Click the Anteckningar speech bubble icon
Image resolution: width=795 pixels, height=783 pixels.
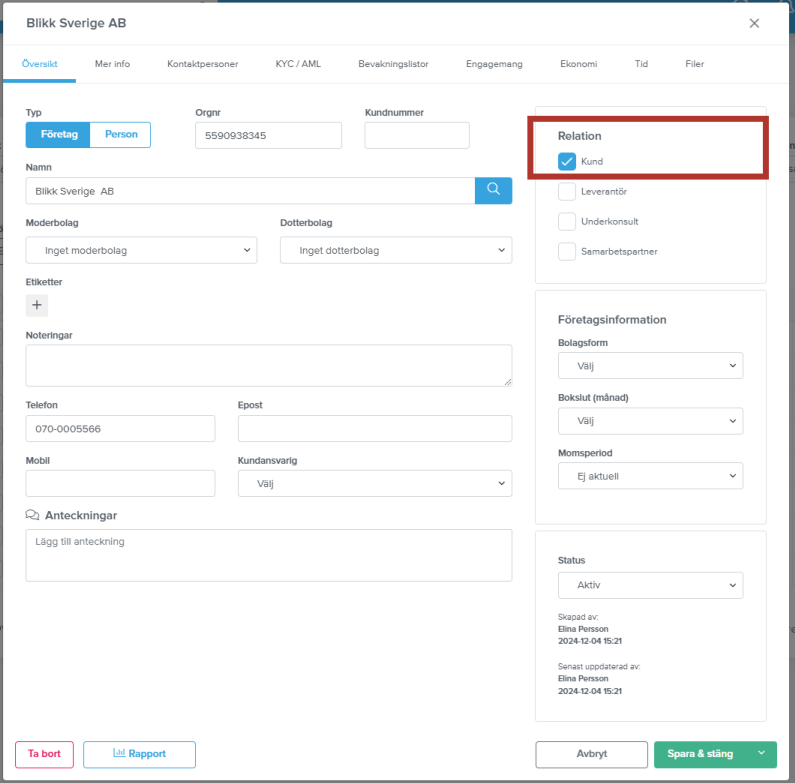[32, 515]
